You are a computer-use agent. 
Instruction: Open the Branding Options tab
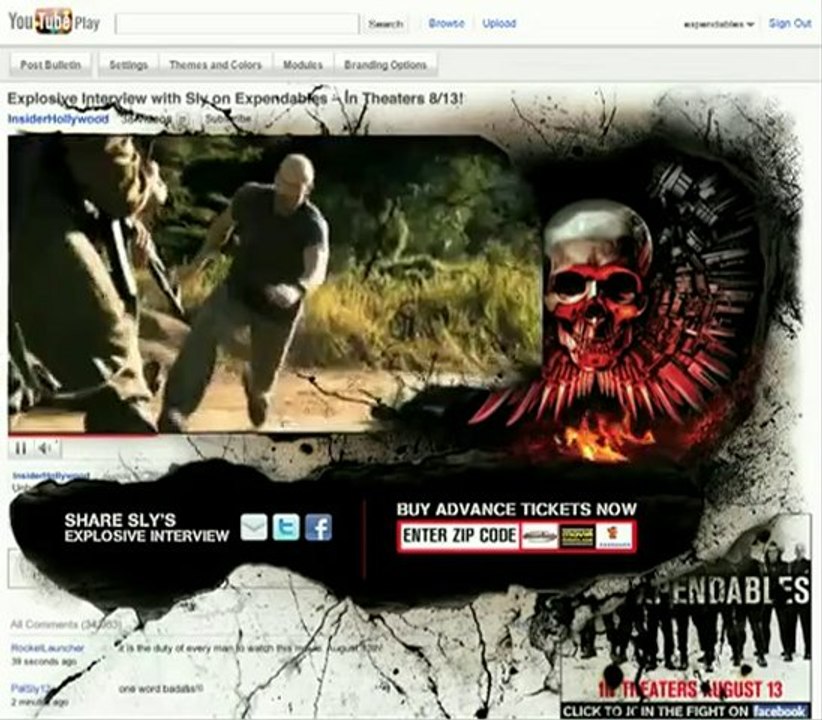385,65
